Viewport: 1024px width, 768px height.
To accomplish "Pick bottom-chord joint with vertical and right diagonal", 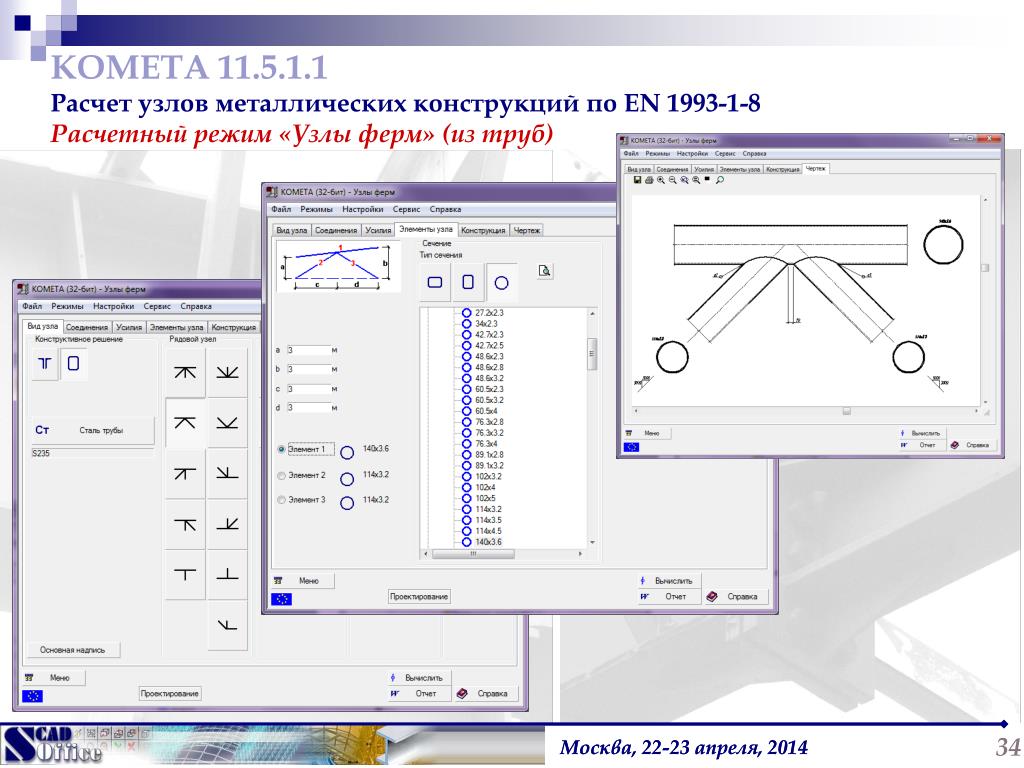I will [227, 524].
